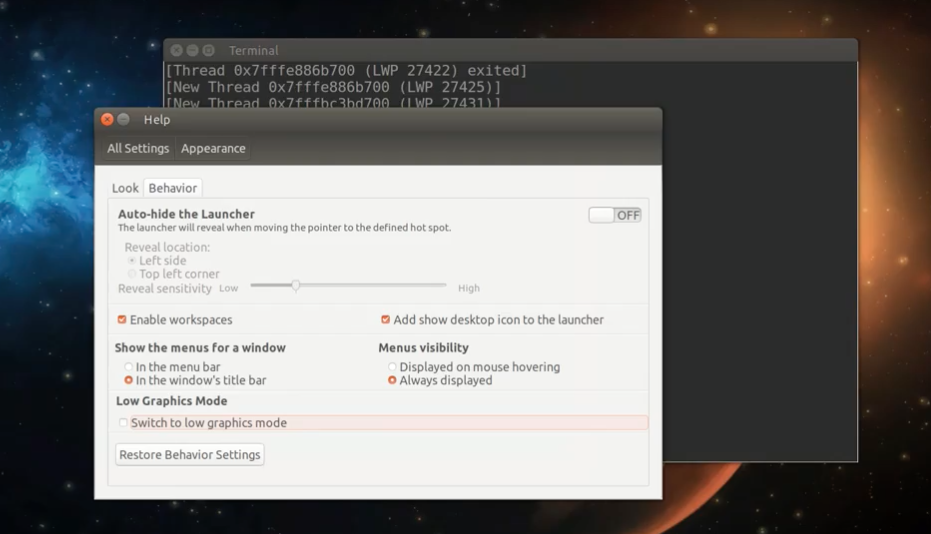The height and width of the screenshot is (534, 931).
Task: Maximize the Terminal window
Action: (x=208, y=51)
